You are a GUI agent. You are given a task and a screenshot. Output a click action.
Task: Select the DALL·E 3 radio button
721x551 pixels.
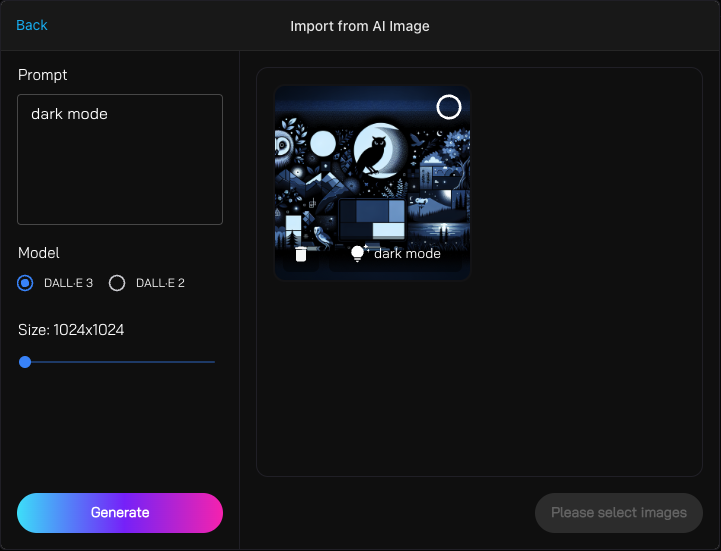[26, 283]
